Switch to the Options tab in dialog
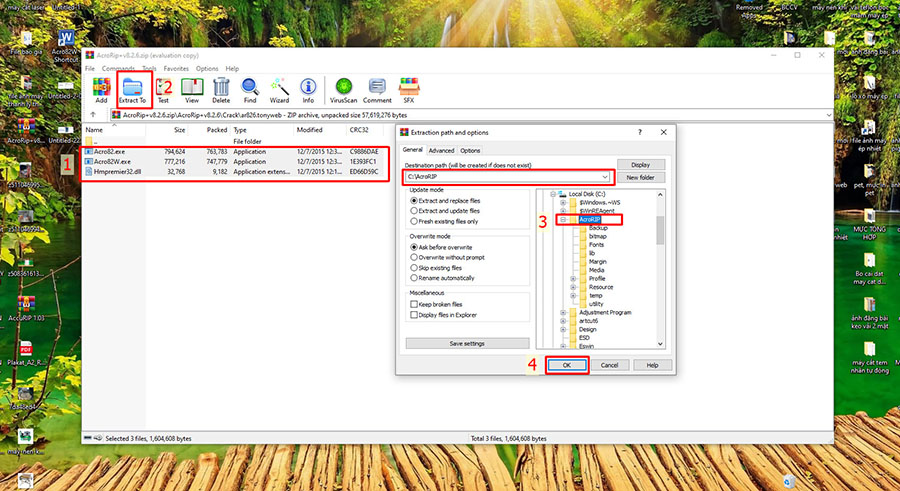 click(470, 150)
